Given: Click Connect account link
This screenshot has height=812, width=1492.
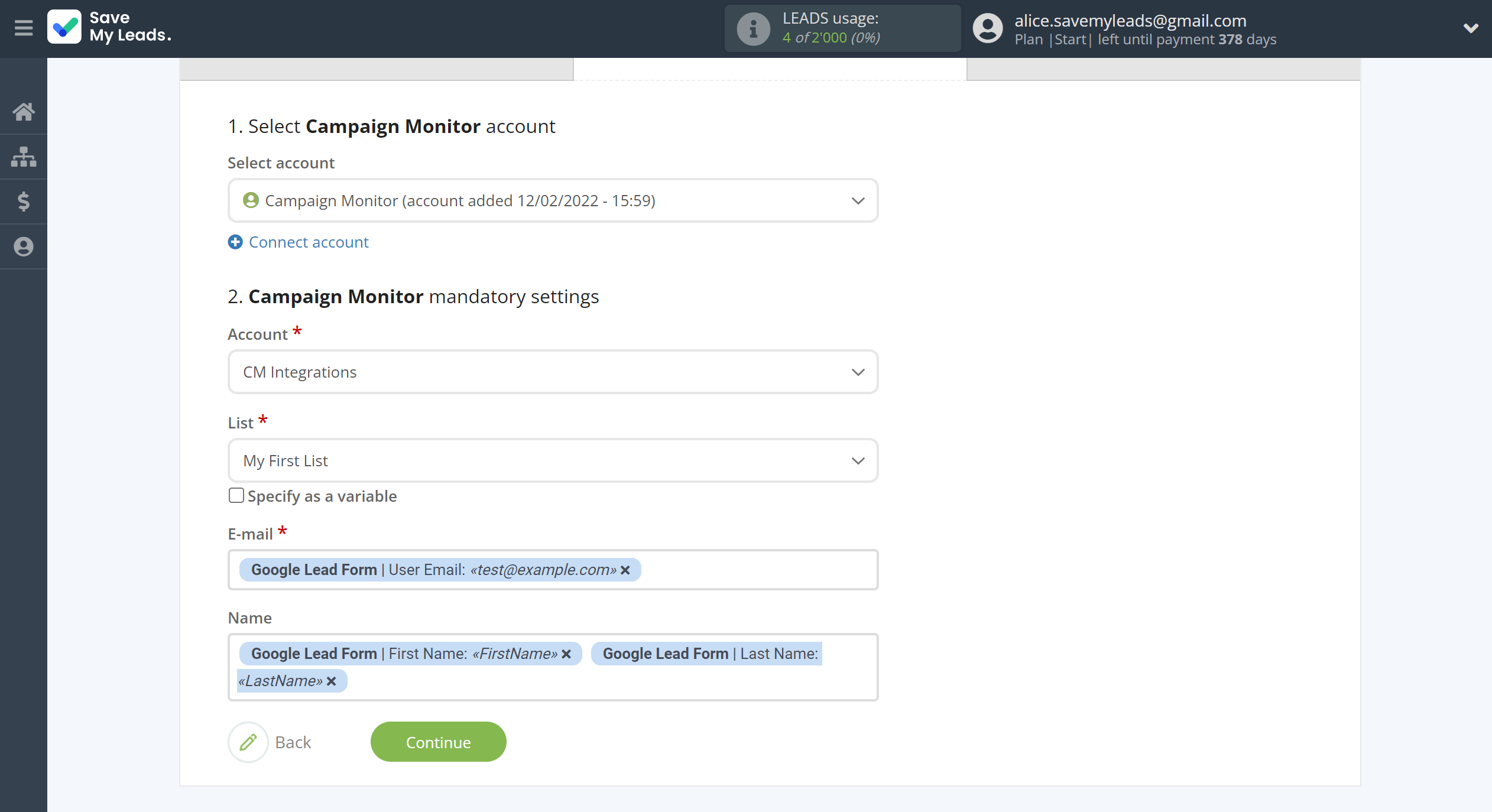Looking at the screenshot, I should point(309,242).
